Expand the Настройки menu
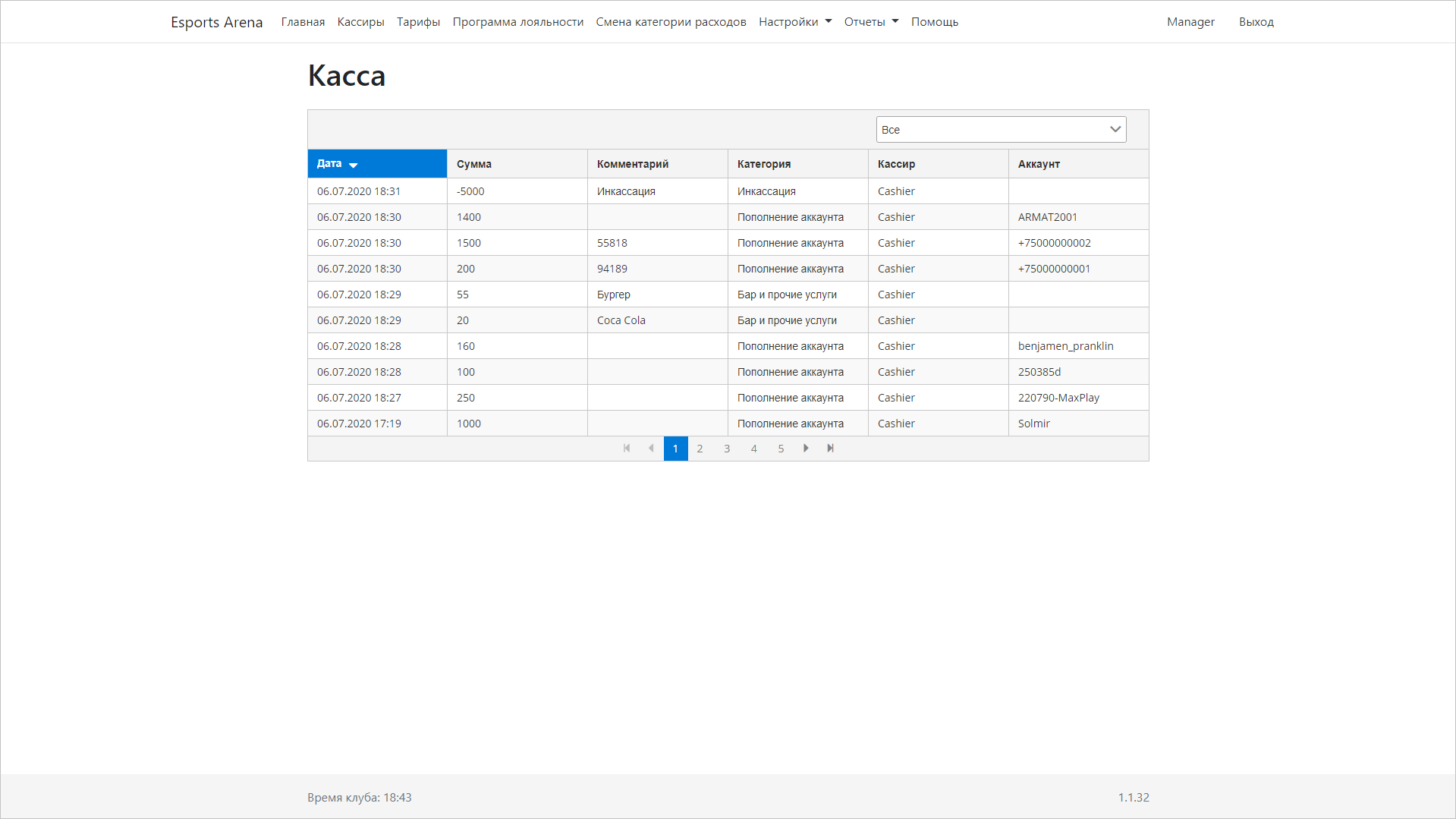Image resolution: width=1456 pixels, height=819 pixels. pos(794,22)
